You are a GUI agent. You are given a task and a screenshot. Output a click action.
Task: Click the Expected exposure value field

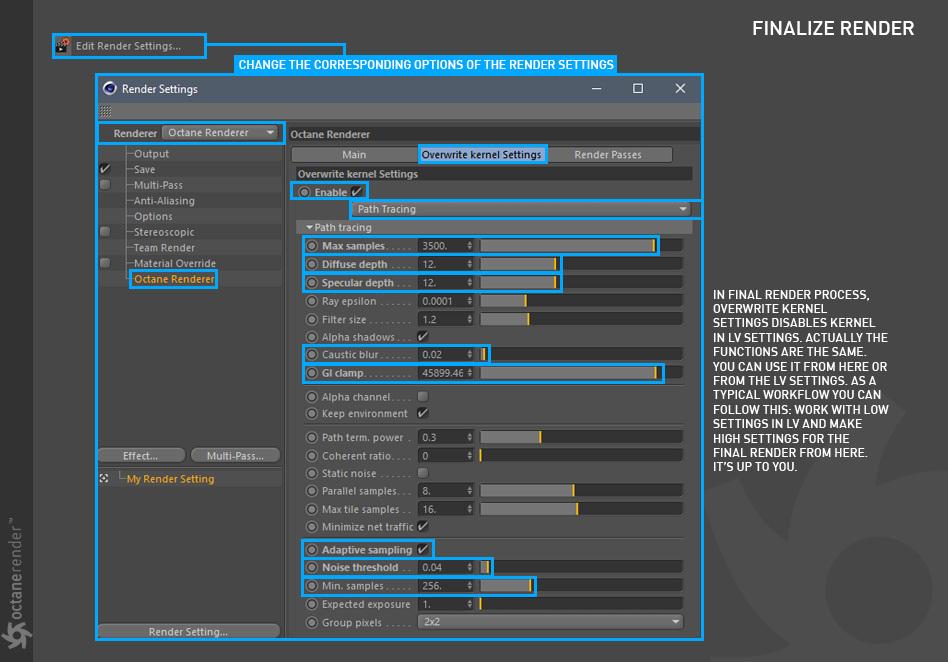point(442,604)
